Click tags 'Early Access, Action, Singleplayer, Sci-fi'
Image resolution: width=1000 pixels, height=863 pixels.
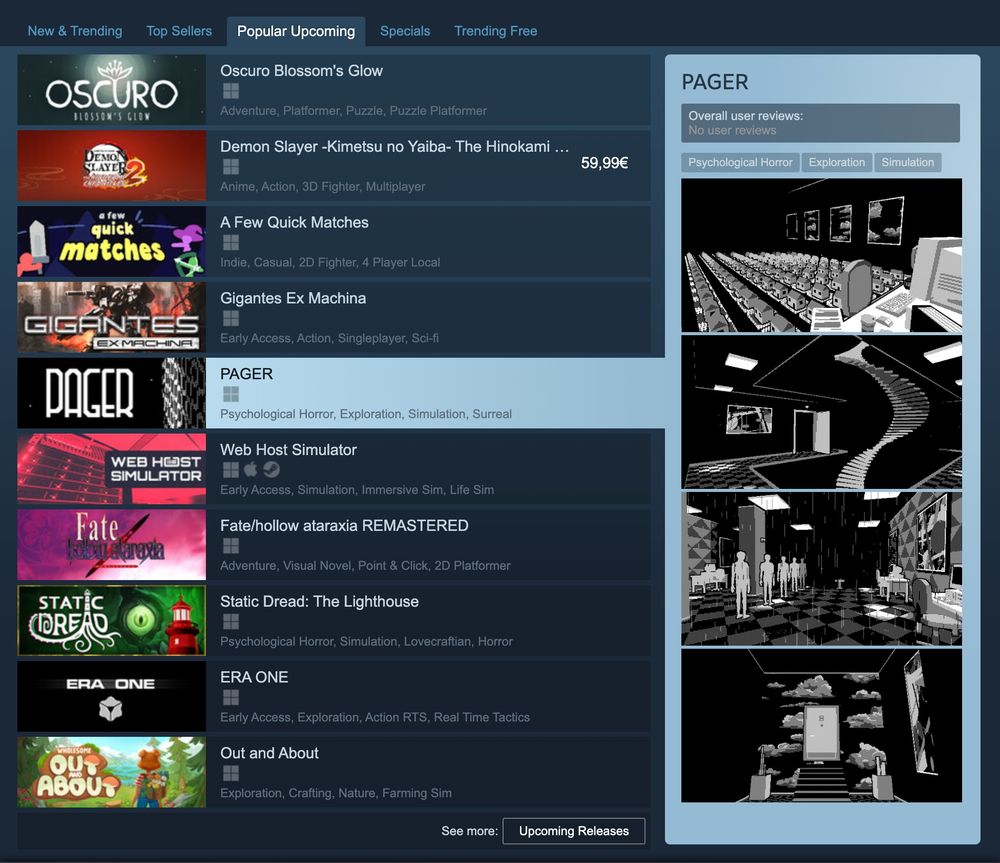(x=329, y=339)
